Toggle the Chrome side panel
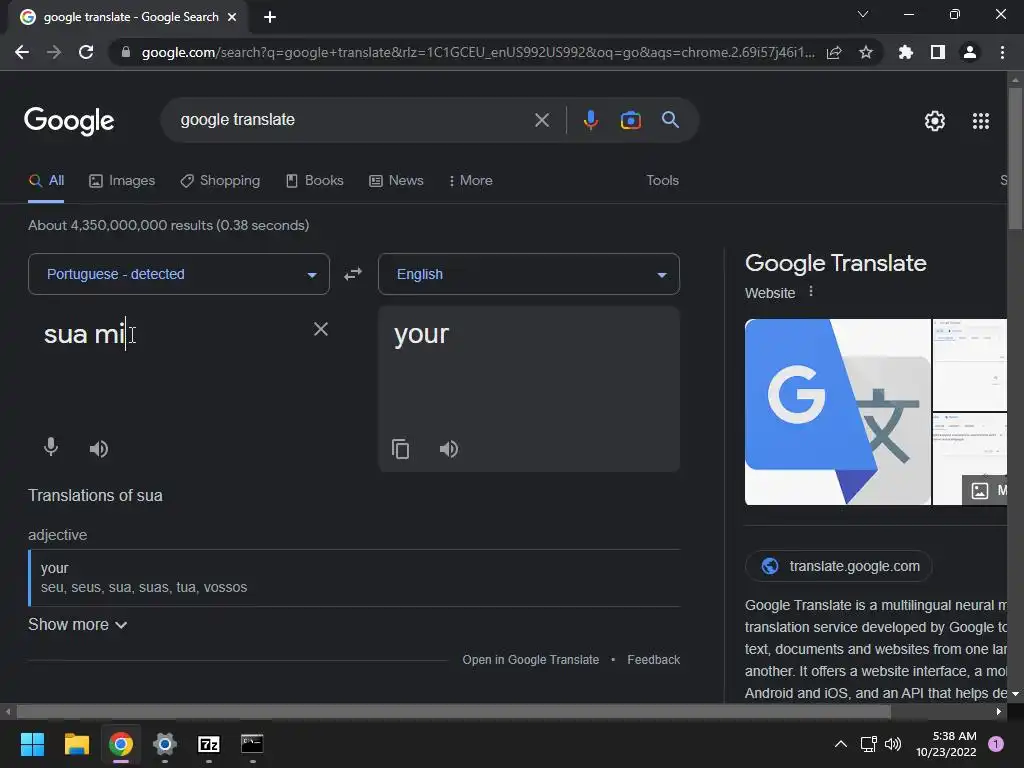The width and height of the screenshot is (1024, 768). coord(938,52)
